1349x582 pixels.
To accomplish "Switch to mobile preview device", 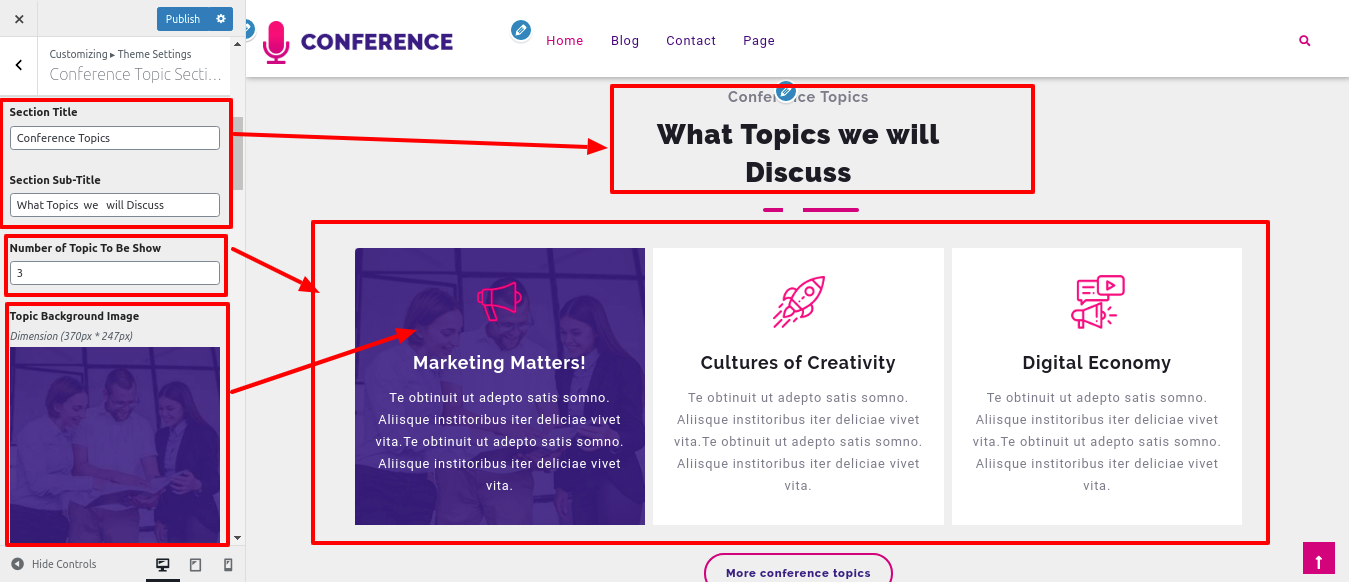I will point(228,565).
